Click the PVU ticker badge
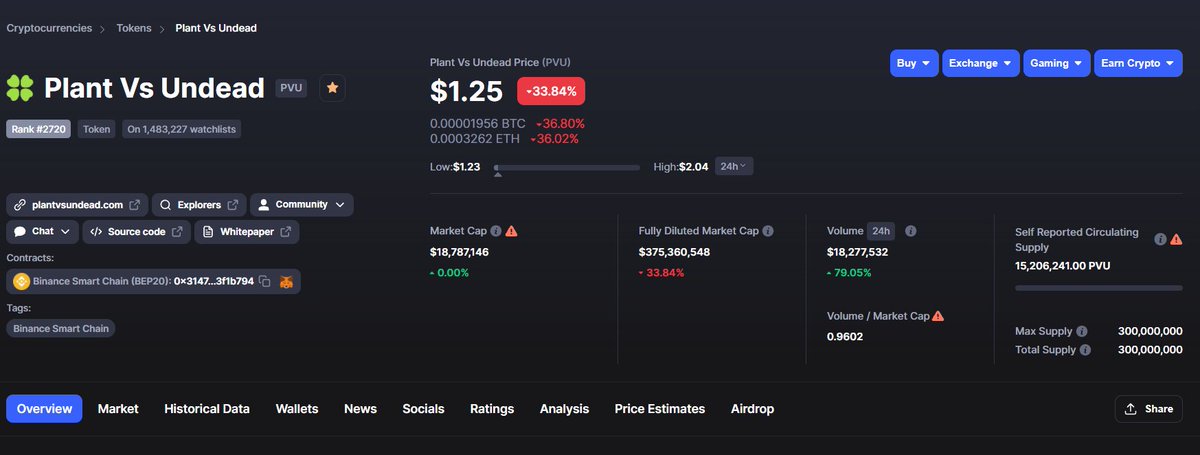The width and height of the screenshot is (1200, 455). 292,88
